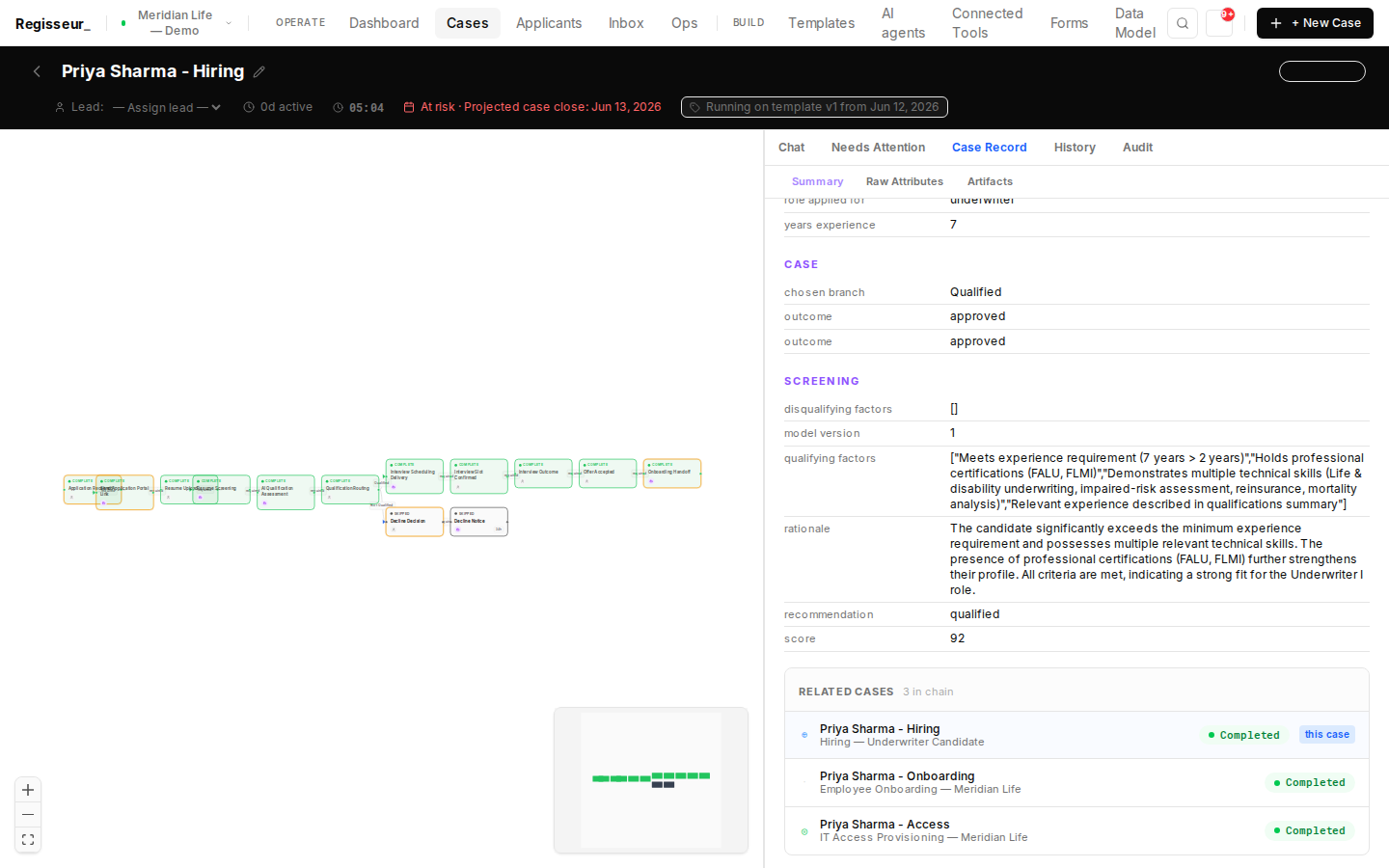
Task: Create a New Case
Action: click(1315, 23)
